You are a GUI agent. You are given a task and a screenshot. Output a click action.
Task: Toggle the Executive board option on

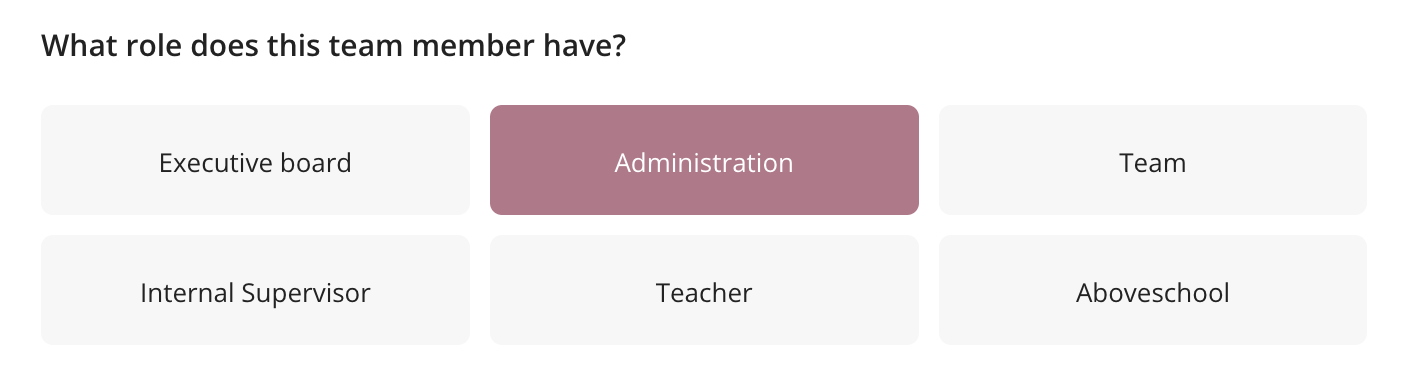click(x=255, y=160)
